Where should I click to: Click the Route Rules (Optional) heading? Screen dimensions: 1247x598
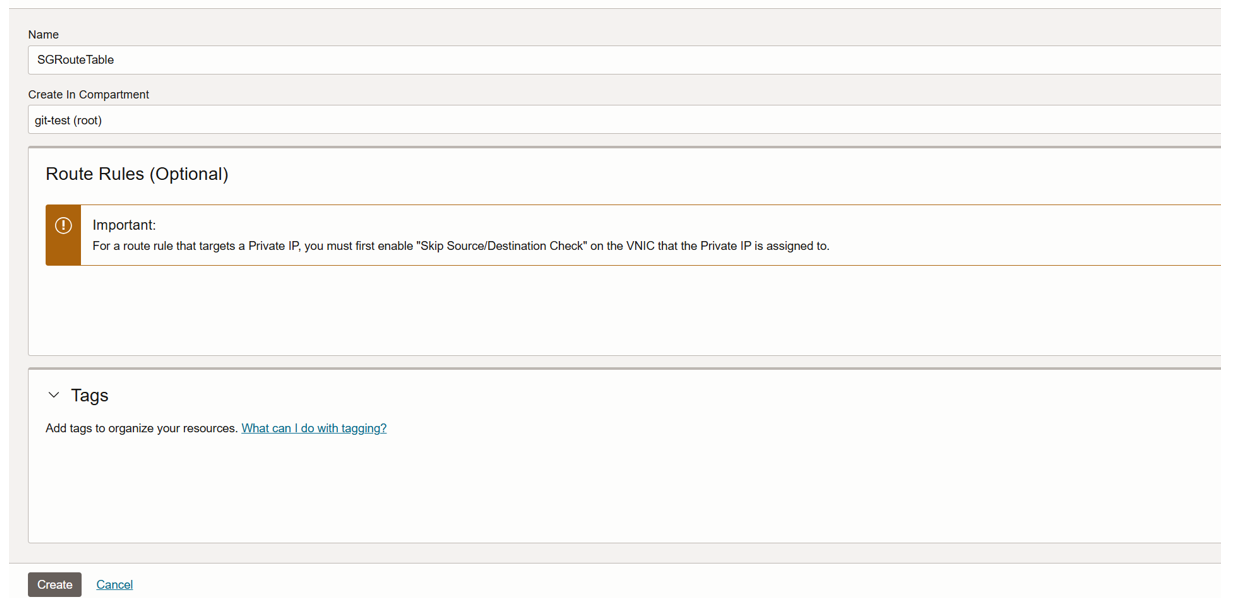pos(137,174)
